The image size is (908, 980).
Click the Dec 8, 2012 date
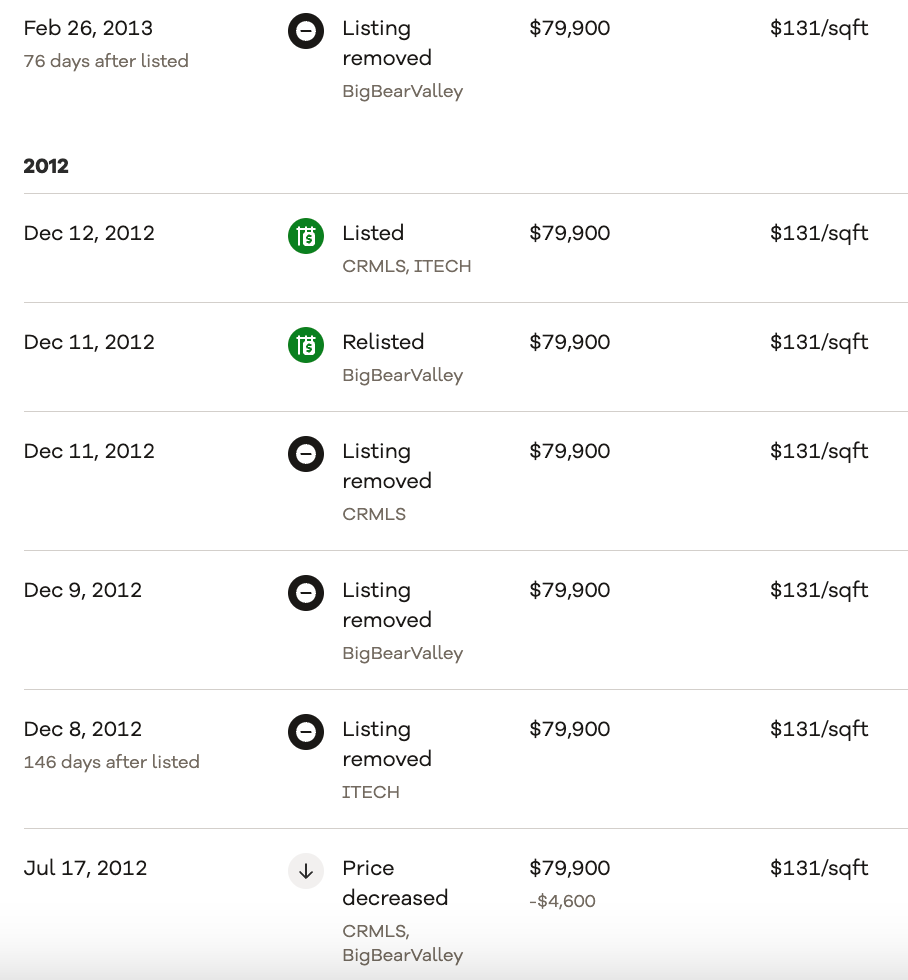[83, 729]
